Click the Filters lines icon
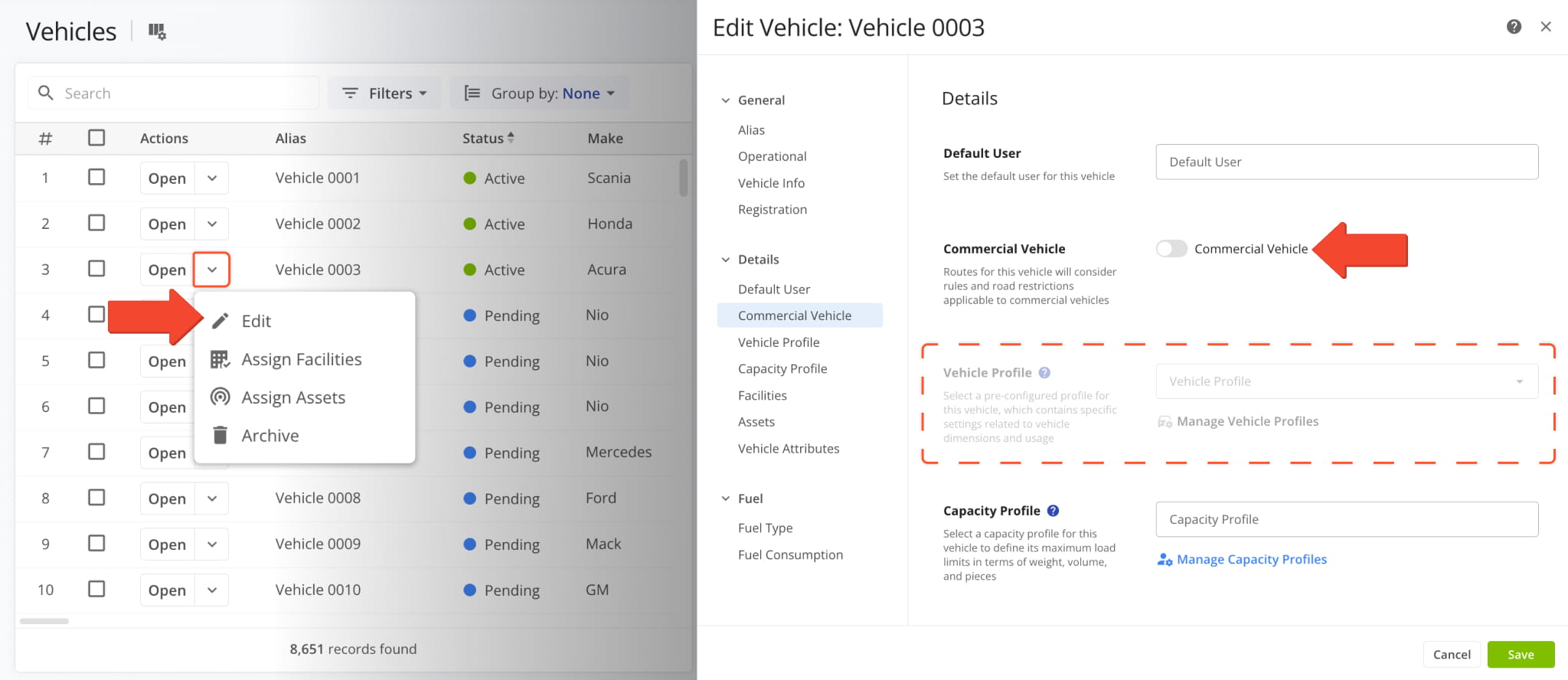 point(350,93)
